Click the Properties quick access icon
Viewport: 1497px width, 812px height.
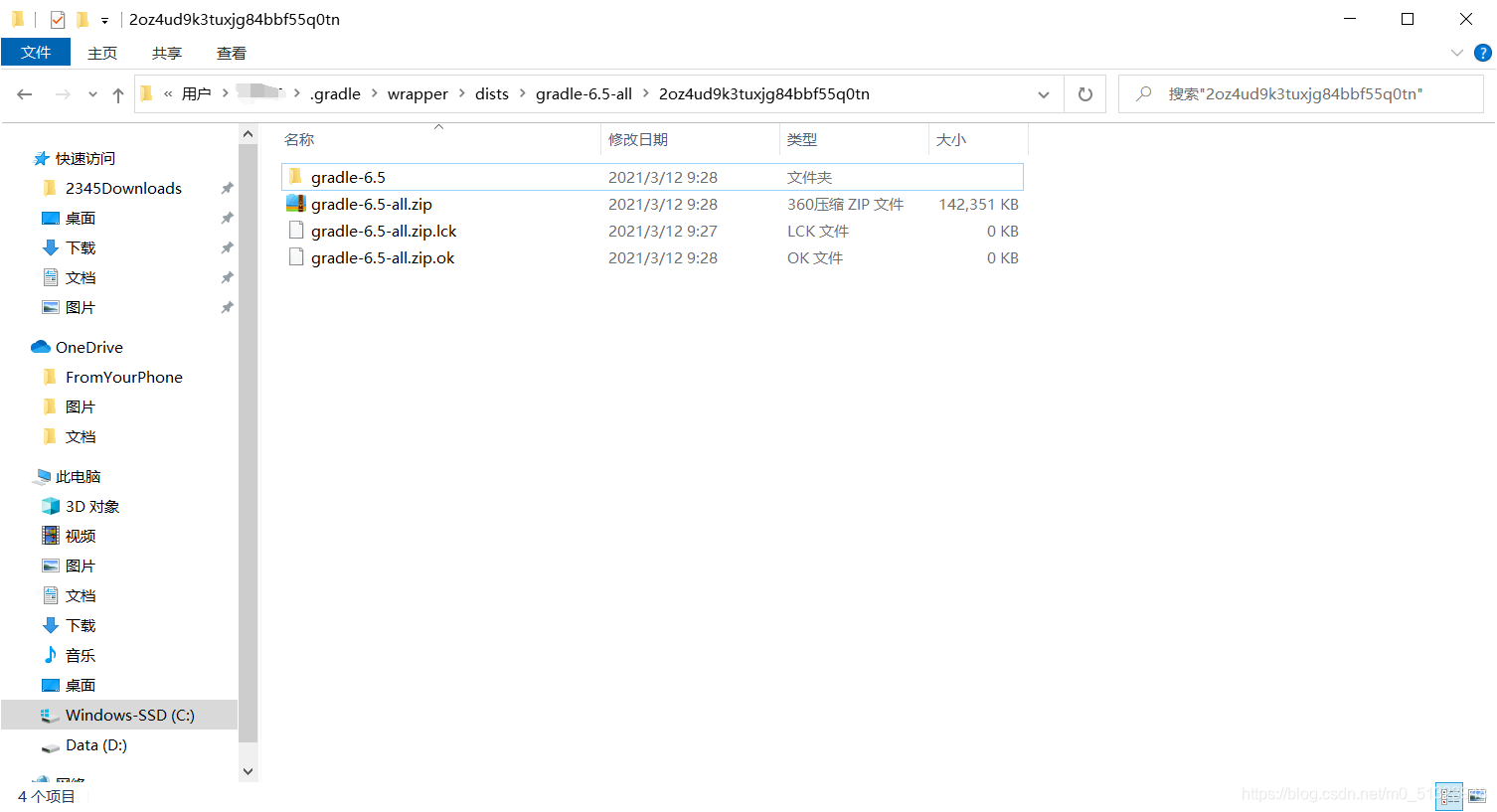click(58, 19)
